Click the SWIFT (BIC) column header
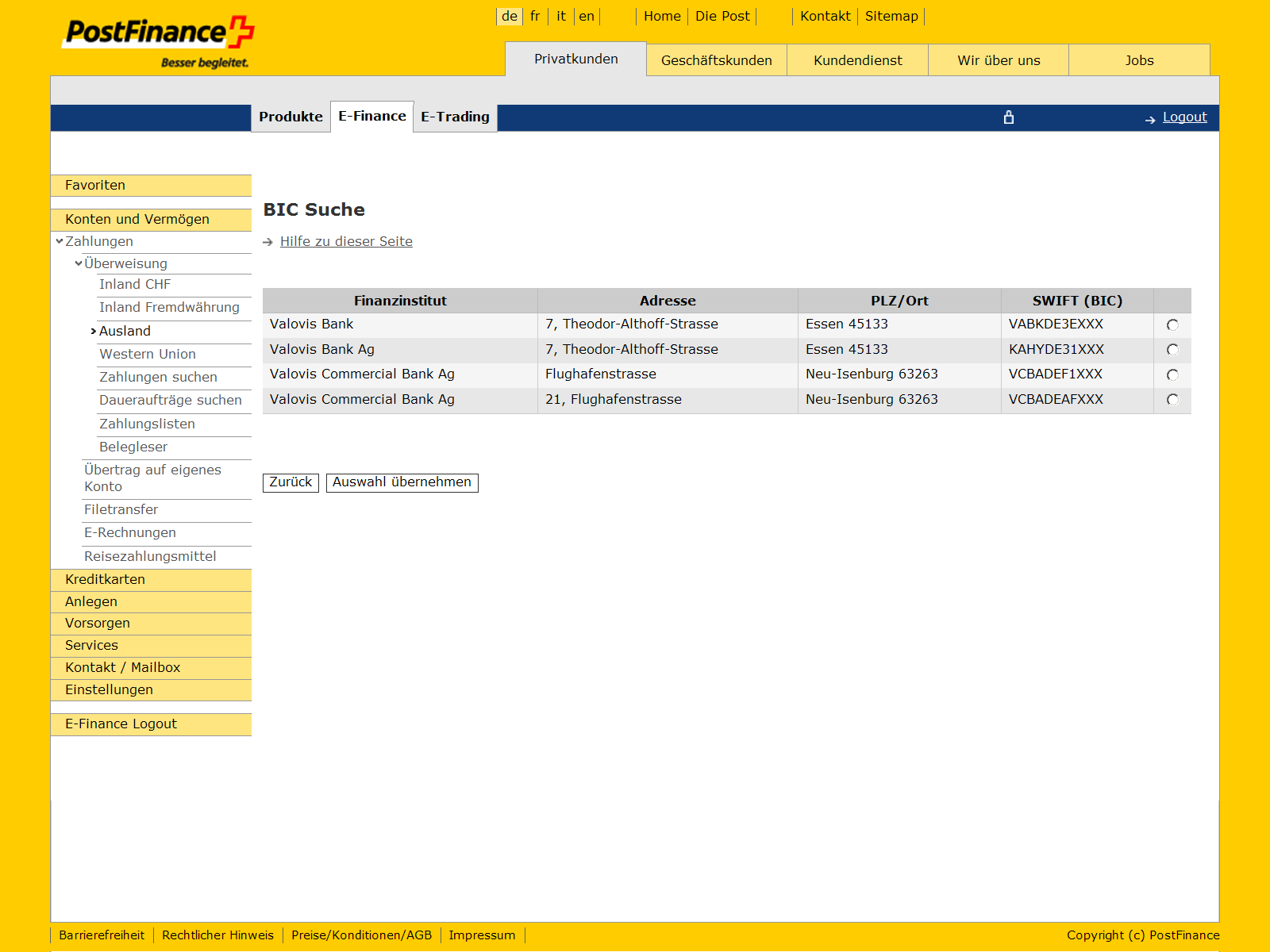Image resolution: width=1270 pixels, height=952 pixels. tap(1077, 301)
